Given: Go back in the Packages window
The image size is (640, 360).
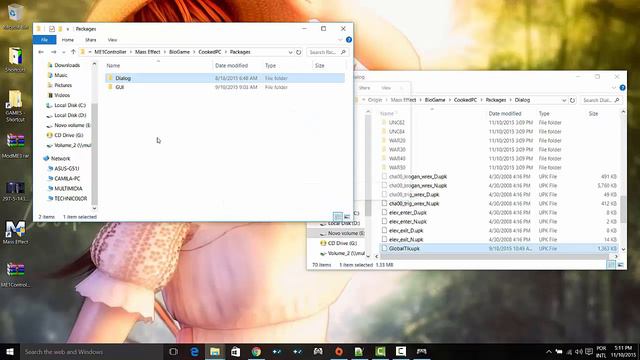Looking at the screenshot, I should pos(41,52).
